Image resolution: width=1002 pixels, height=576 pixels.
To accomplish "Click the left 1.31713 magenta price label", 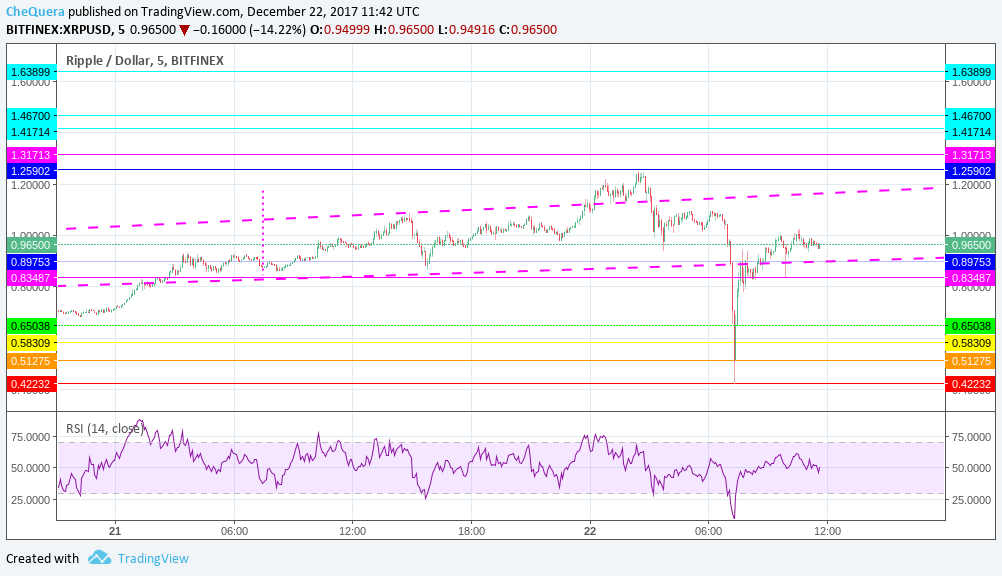I will (x=29, y=155).
